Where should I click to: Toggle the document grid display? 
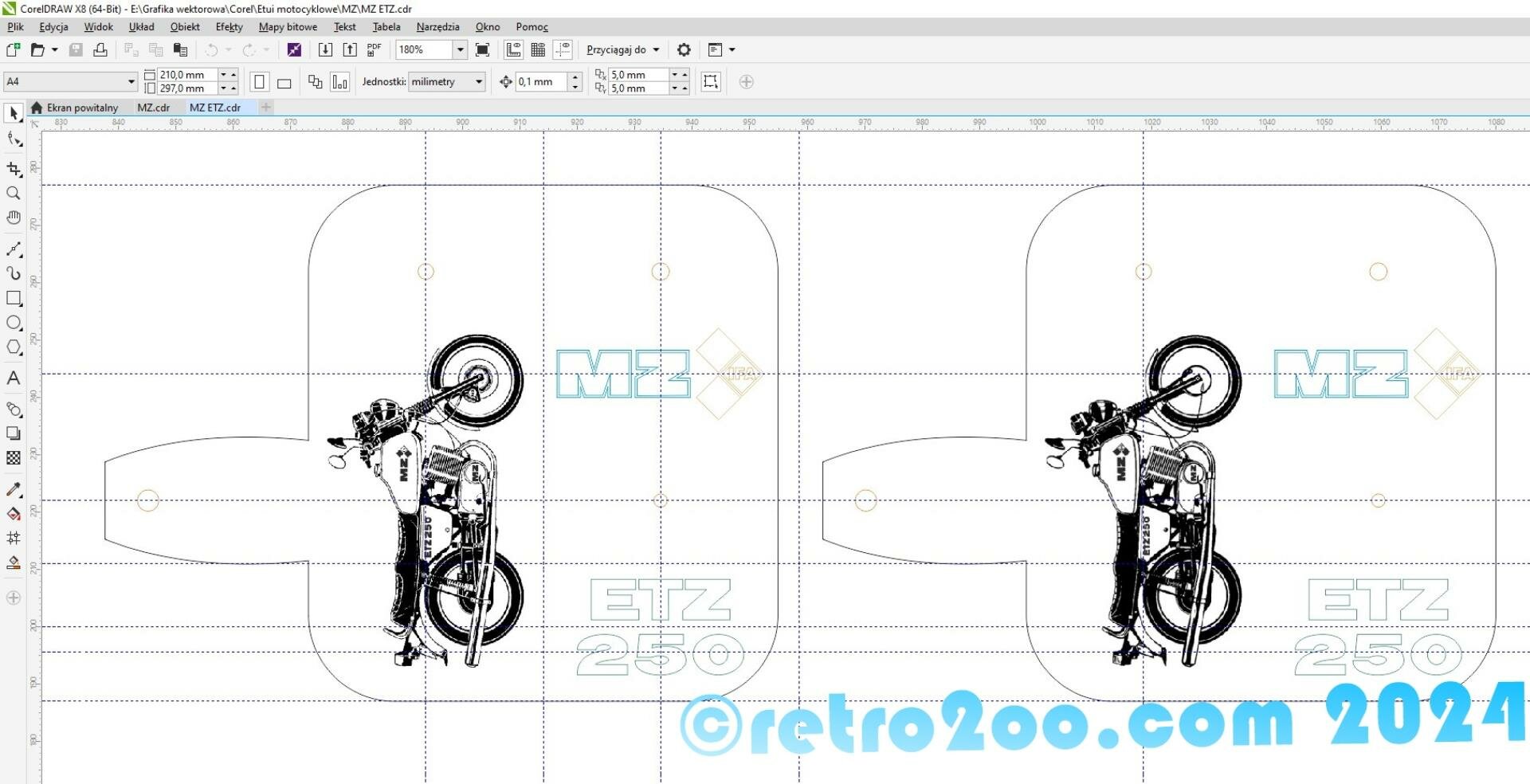[x=539, y=50]
